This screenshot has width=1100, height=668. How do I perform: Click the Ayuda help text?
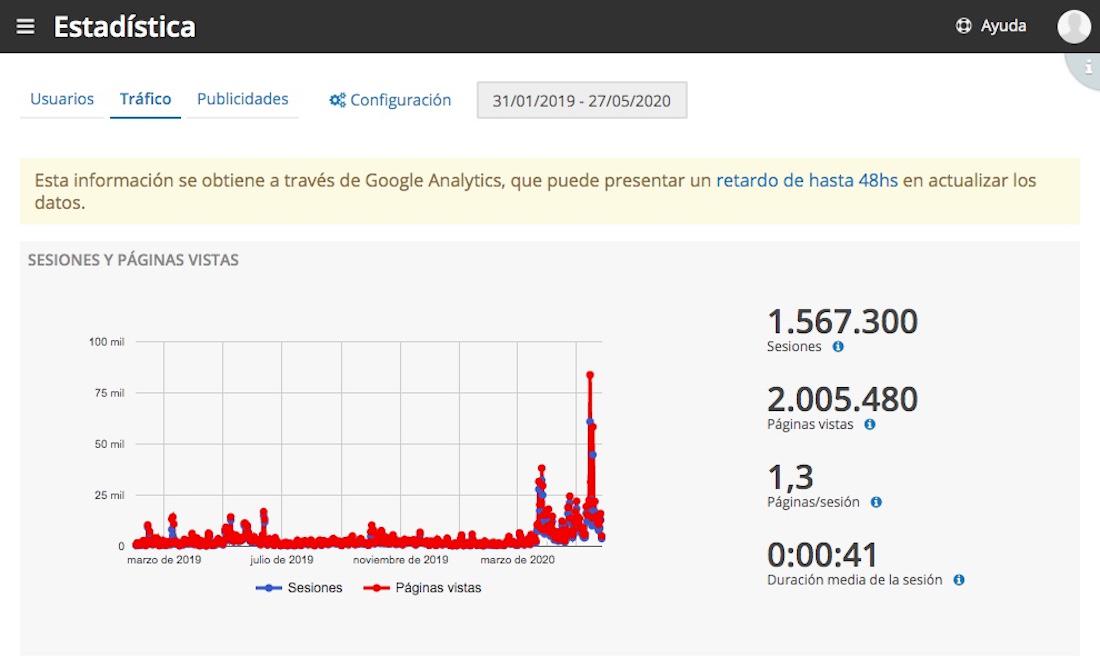click(1003, 27)
